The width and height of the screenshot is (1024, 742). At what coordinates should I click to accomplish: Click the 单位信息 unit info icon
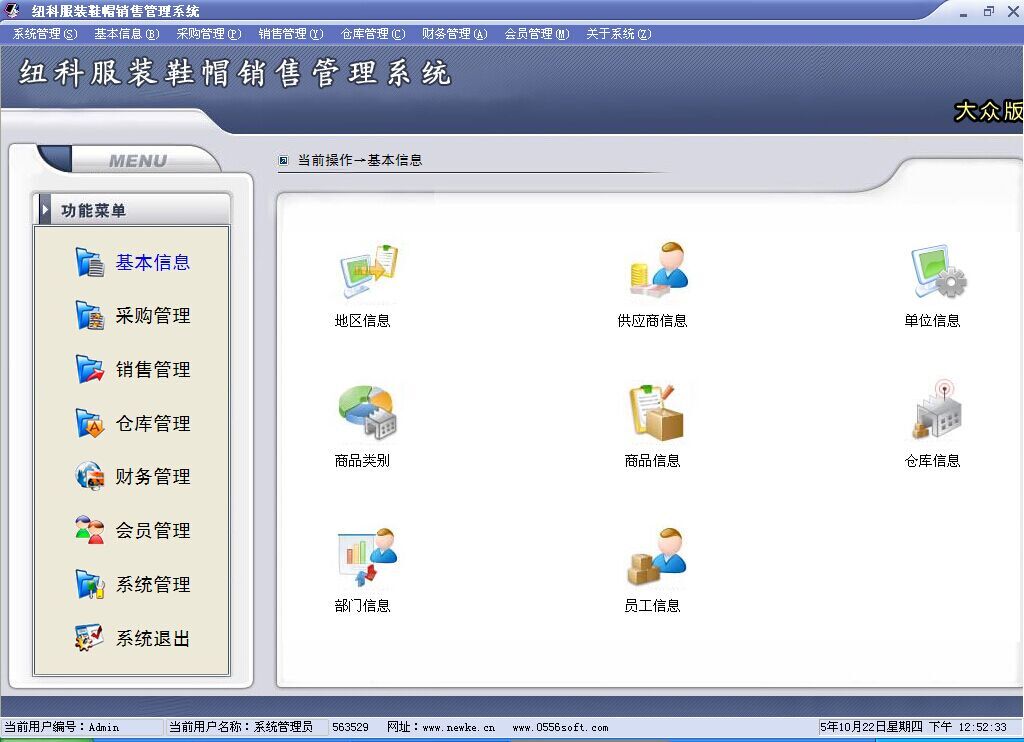click(936, 272)
